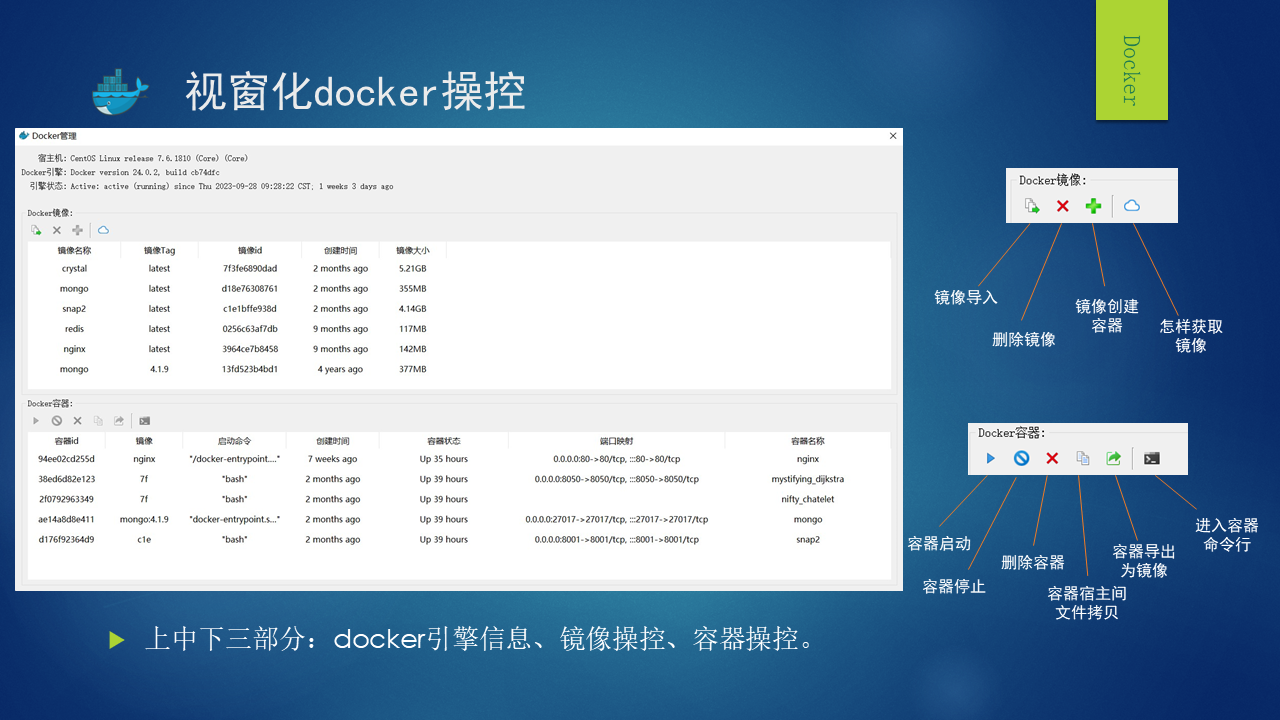Viewport: 1280px width, 720px height.
Task: Click enlarged blue stop circle icon in Docker容器 callout
Action: coord(1021,458)
